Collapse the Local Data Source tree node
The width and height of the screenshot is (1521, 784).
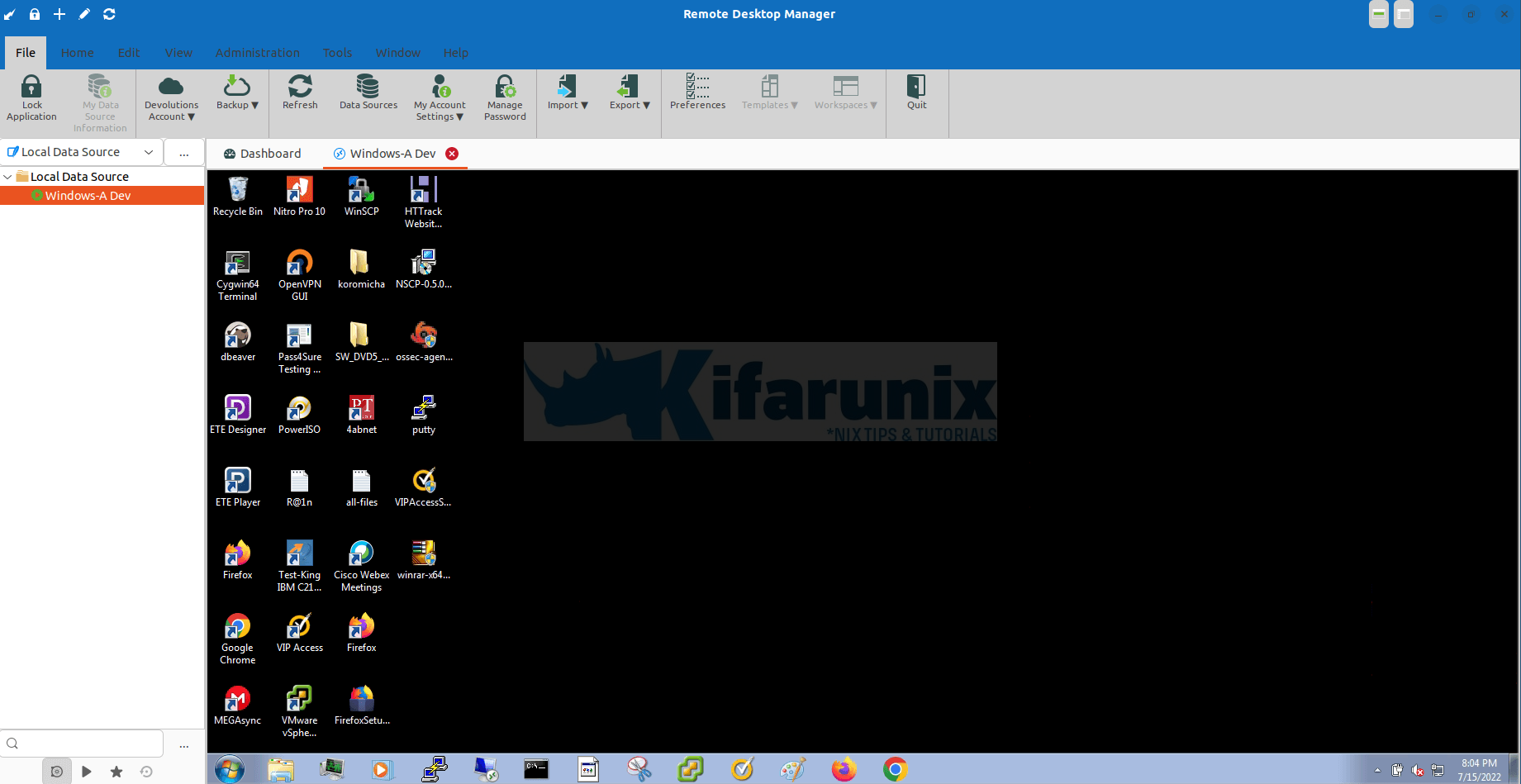pyautogui.click(x=7, y=176)
